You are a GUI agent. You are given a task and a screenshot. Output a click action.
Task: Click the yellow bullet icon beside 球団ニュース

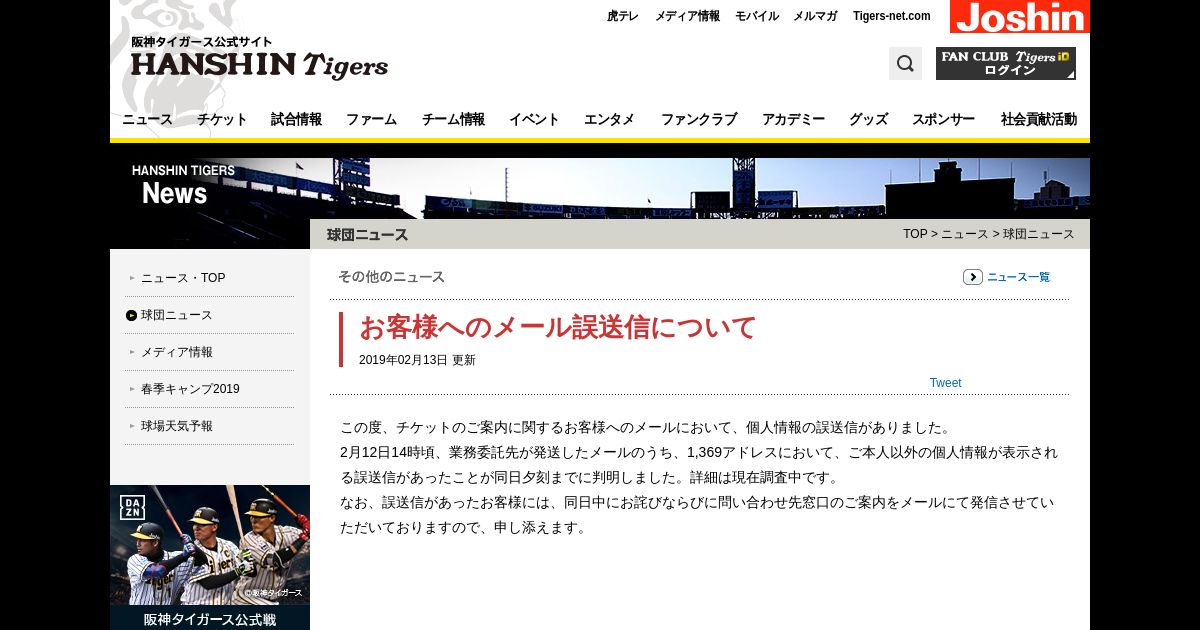pos(131,315)
